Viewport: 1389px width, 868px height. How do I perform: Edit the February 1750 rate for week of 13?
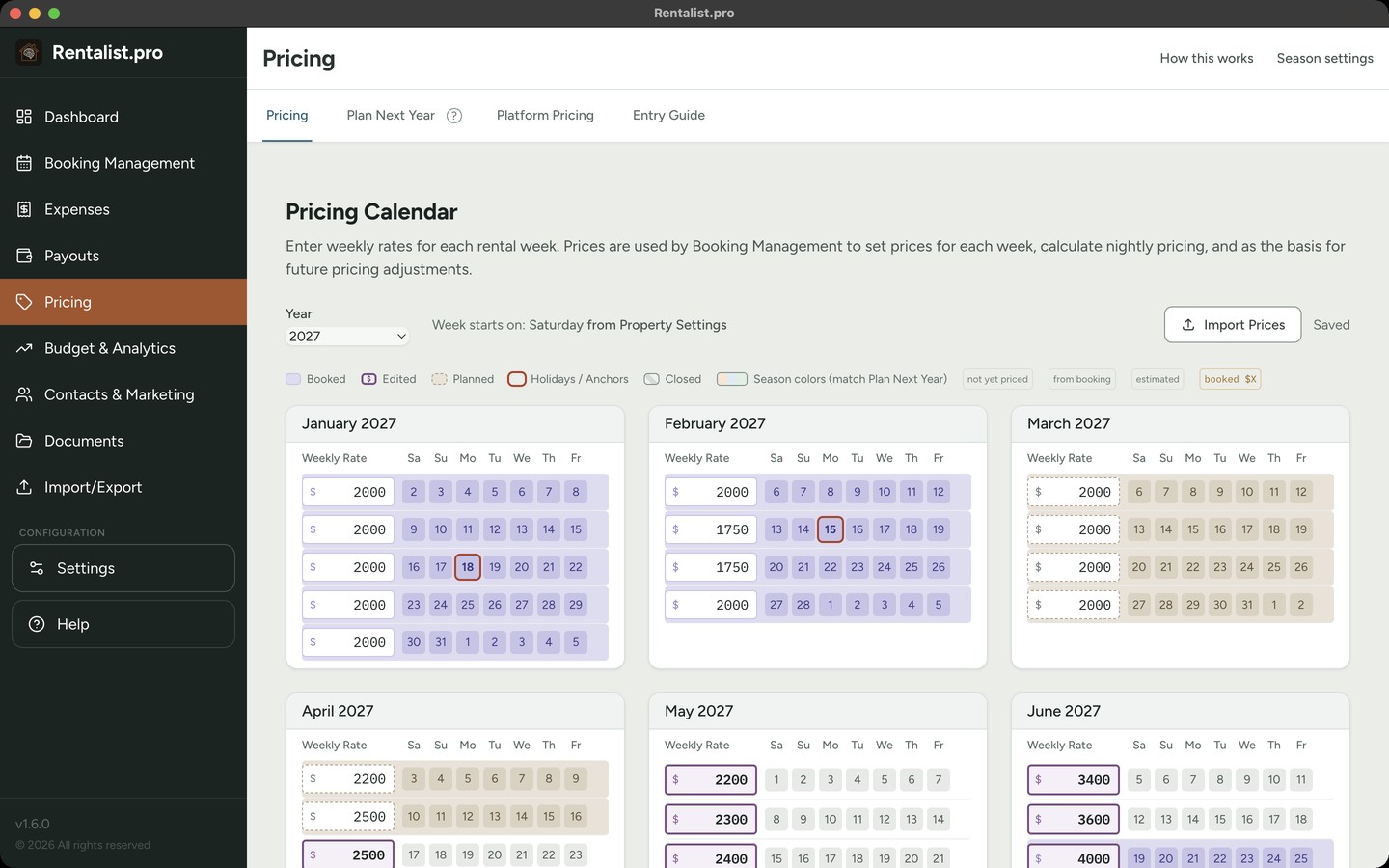711,529
